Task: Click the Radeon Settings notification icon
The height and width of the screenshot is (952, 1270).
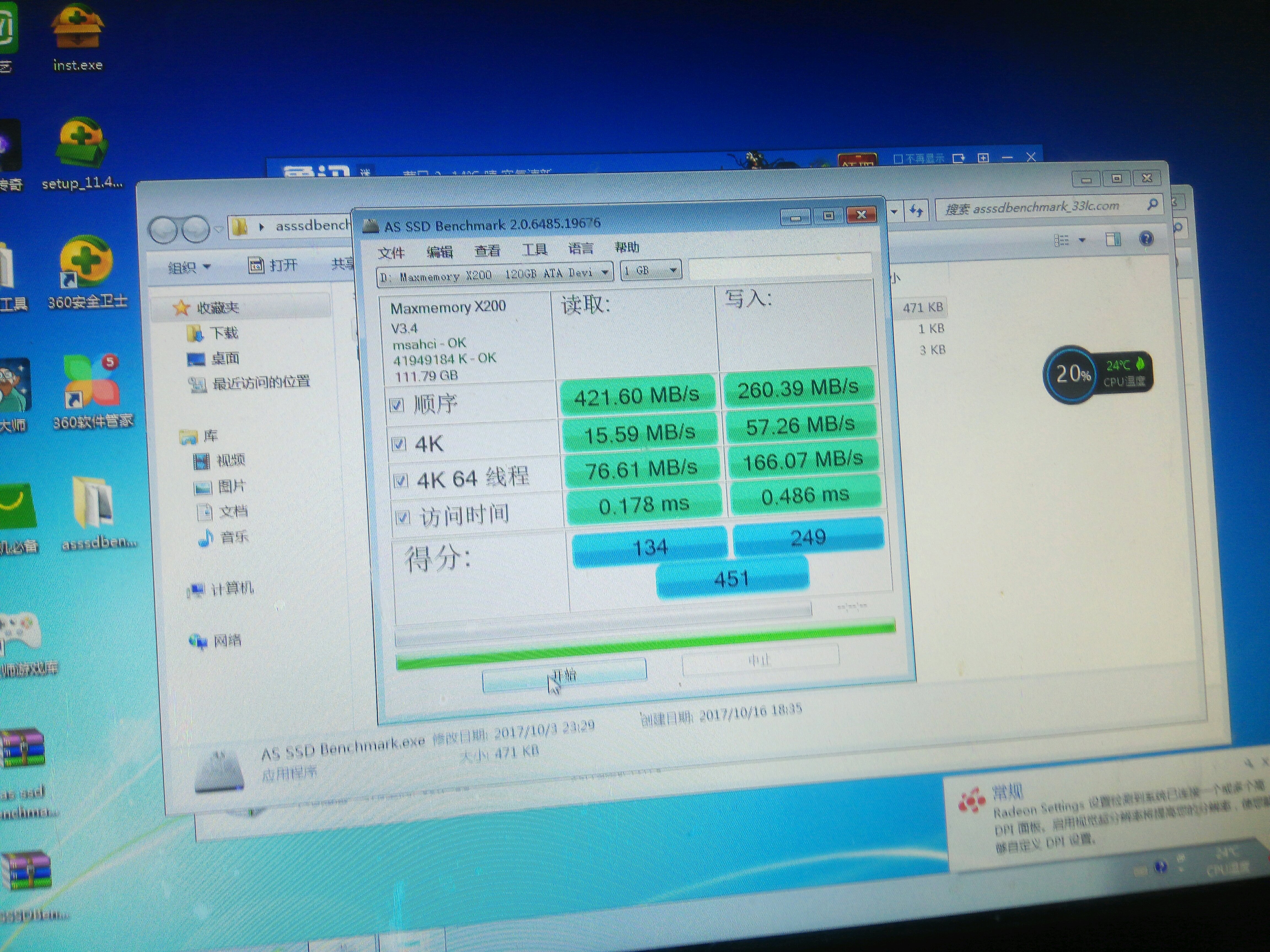Action: (972, 801)
